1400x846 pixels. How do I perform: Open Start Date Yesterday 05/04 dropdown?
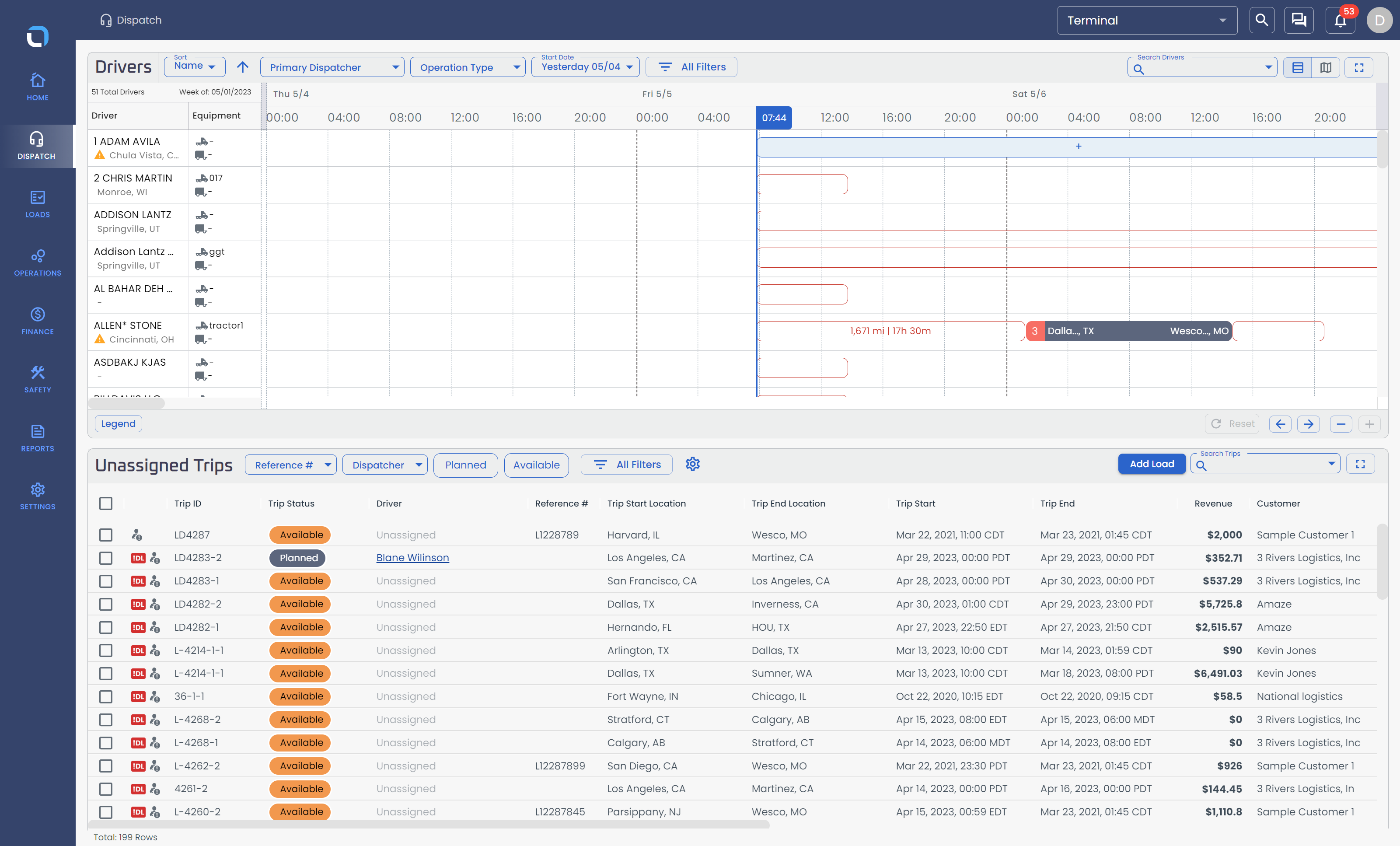point(585,66)
